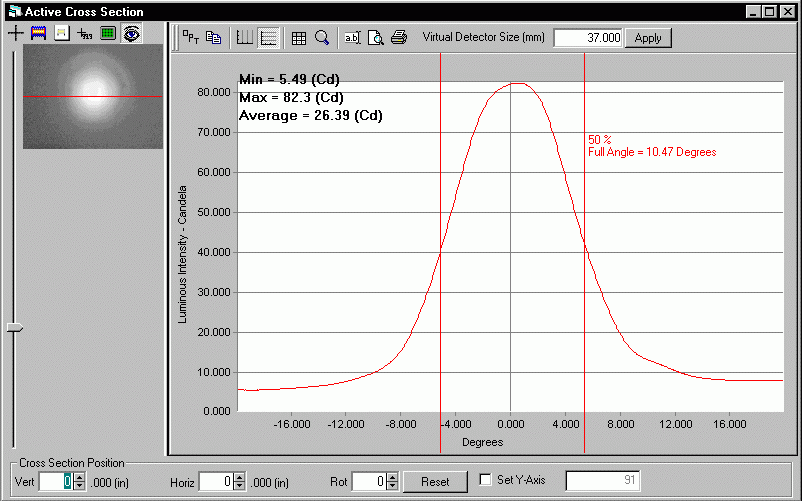Viewport: 802px width, 501px height.
Task: Click the 'Luminous Intensity - Candela' axis label
Action: [182, 254]
